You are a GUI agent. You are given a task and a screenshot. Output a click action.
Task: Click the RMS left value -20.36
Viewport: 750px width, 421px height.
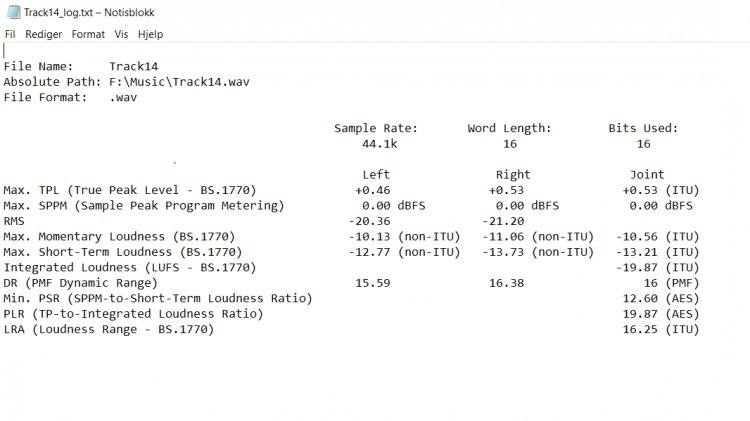pos(369,221)
